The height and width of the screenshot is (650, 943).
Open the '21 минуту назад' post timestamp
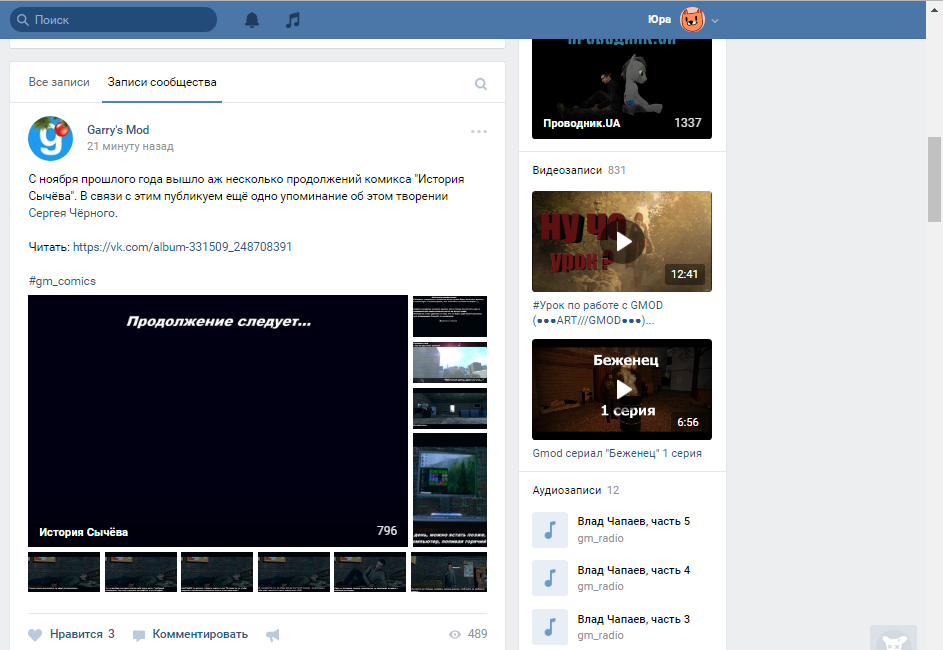point(130,146)
